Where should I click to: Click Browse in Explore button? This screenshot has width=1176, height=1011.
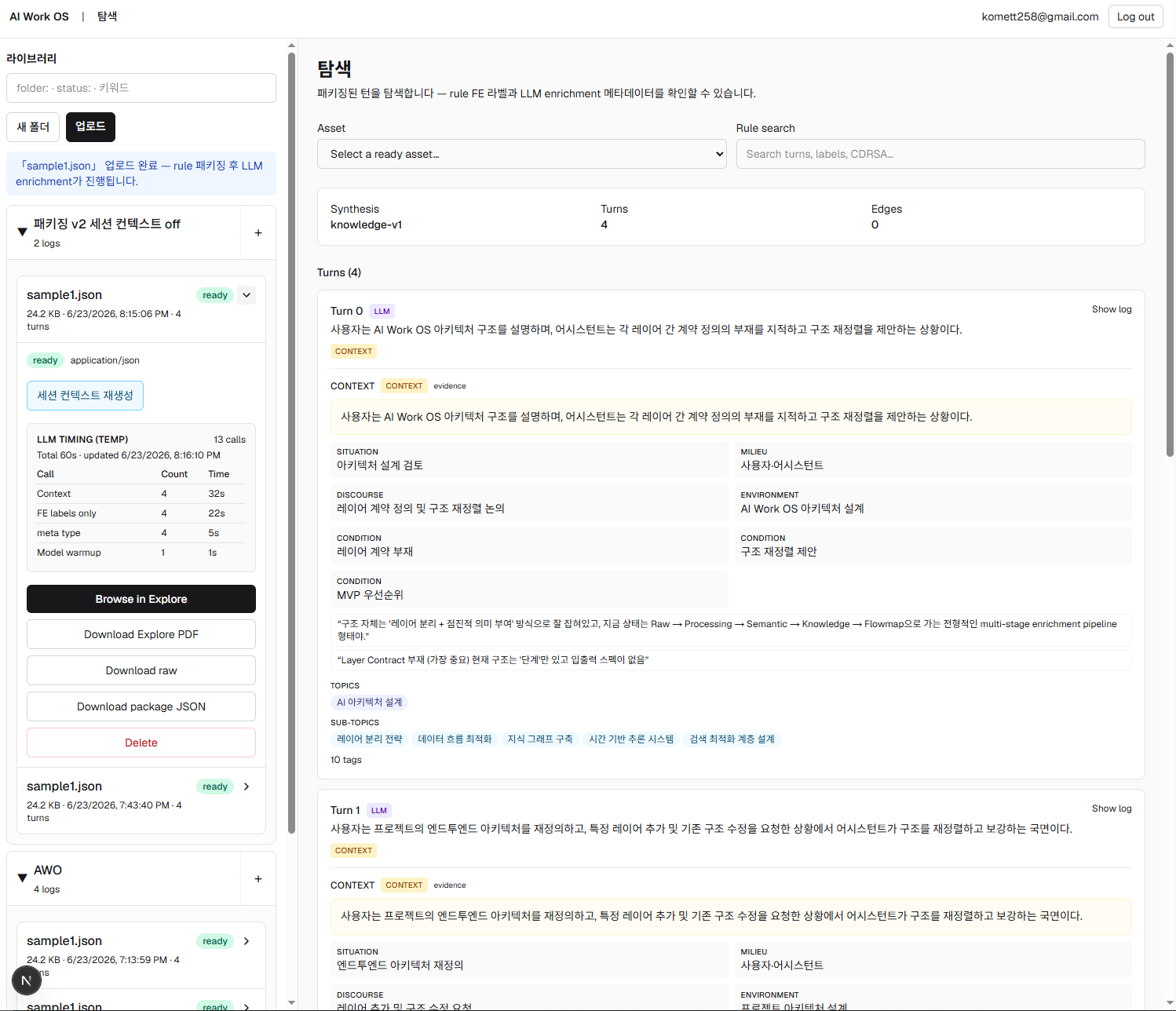coord(141,599)
